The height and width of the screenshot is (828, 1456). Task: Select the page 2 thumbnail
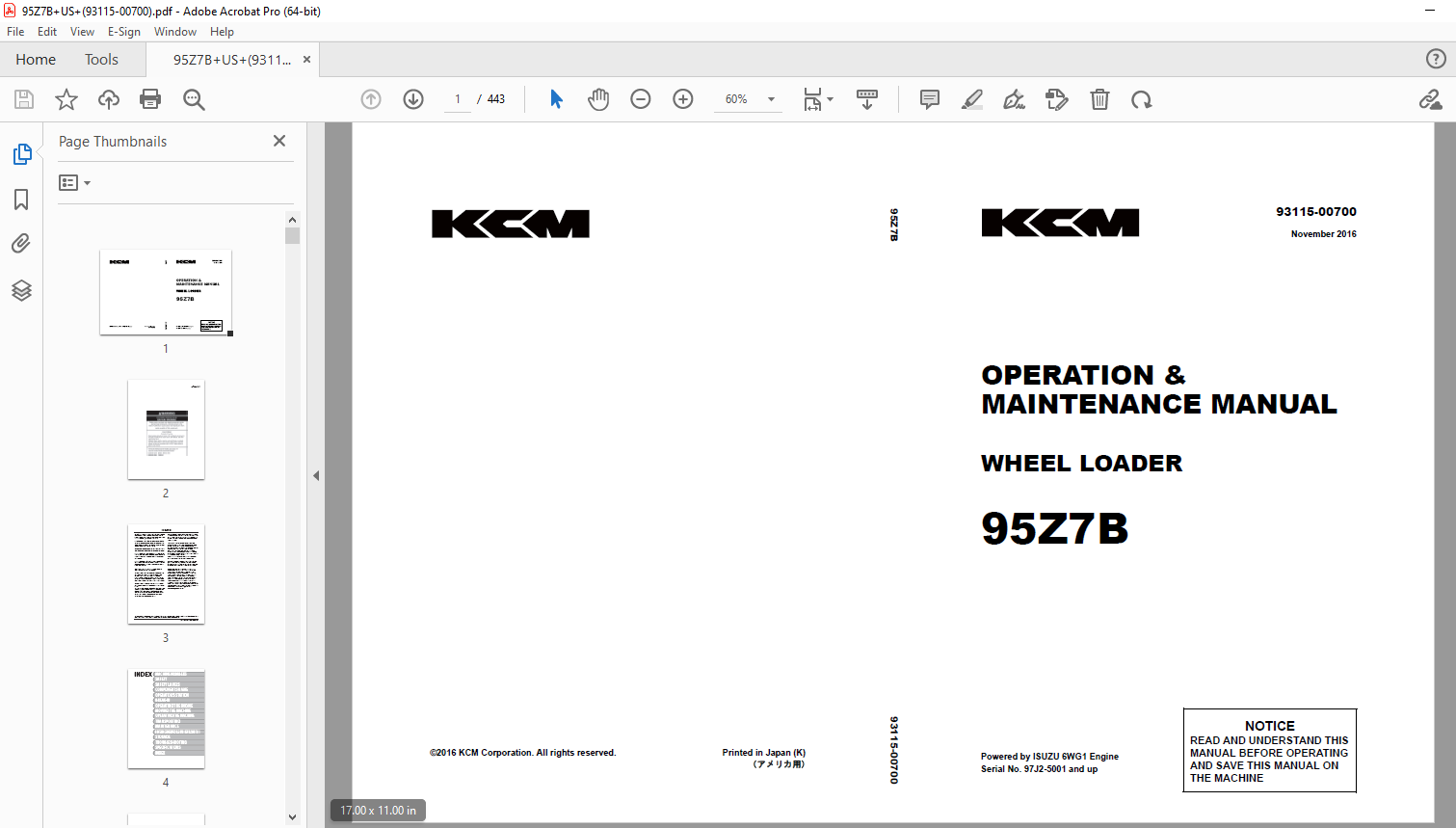tap(166, 429)
